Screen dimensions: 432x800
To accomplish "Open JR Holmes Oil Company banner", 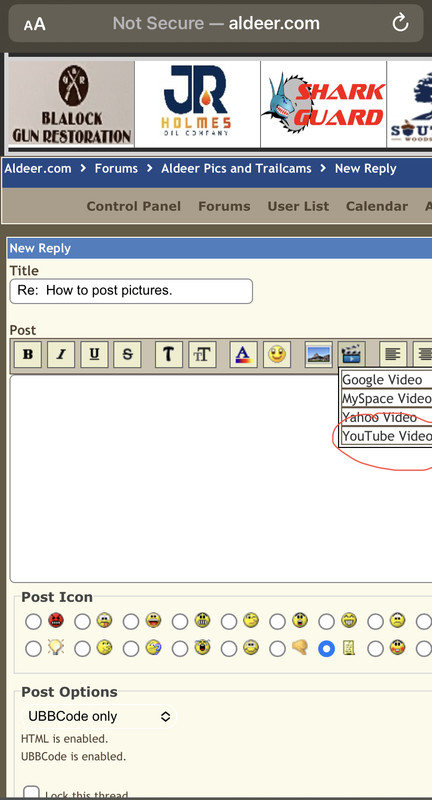I will pyautogui.click(x=197, y=105).
